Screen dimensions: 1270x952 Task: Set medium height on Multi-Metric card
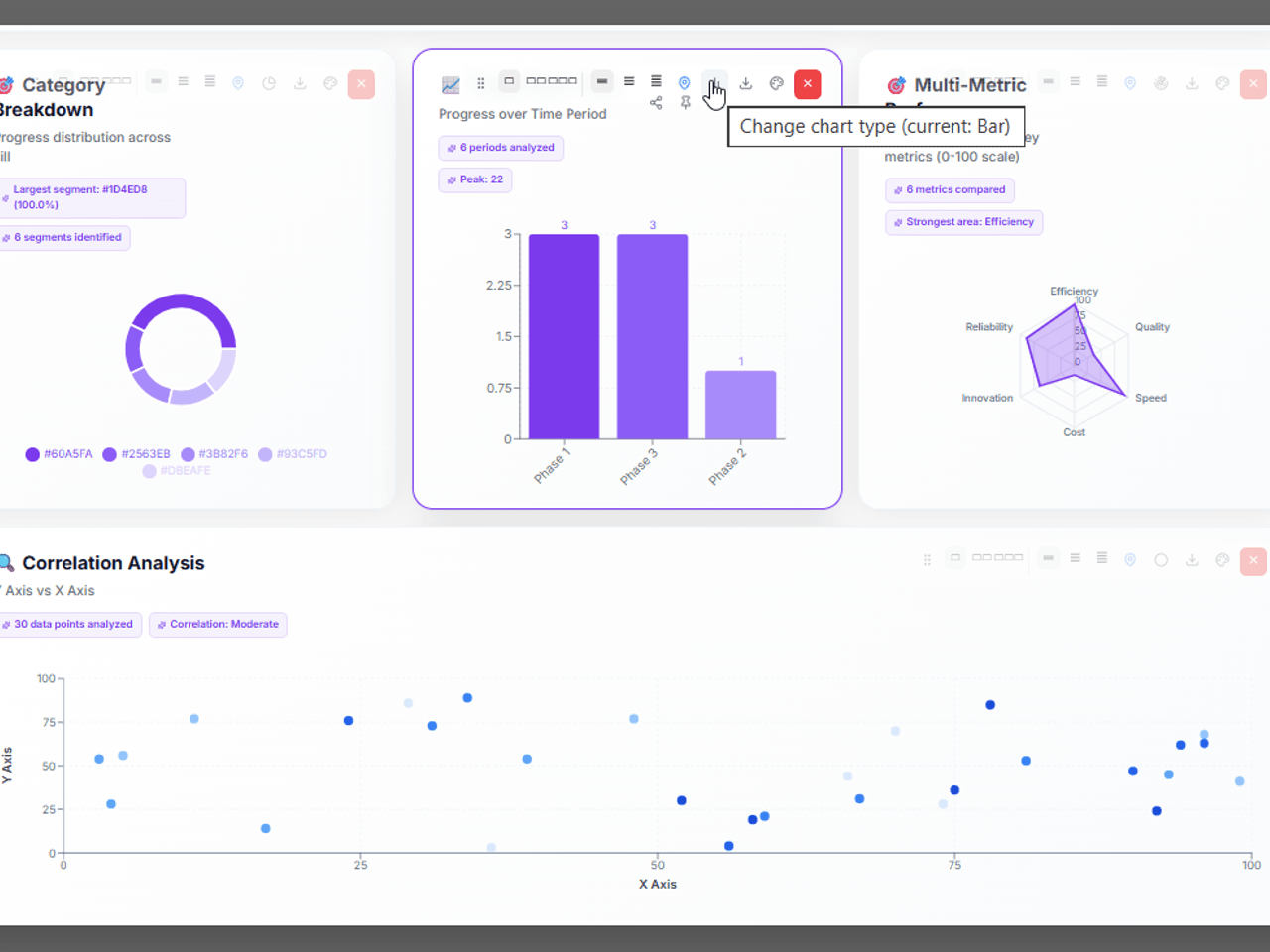pos(1076,81)
